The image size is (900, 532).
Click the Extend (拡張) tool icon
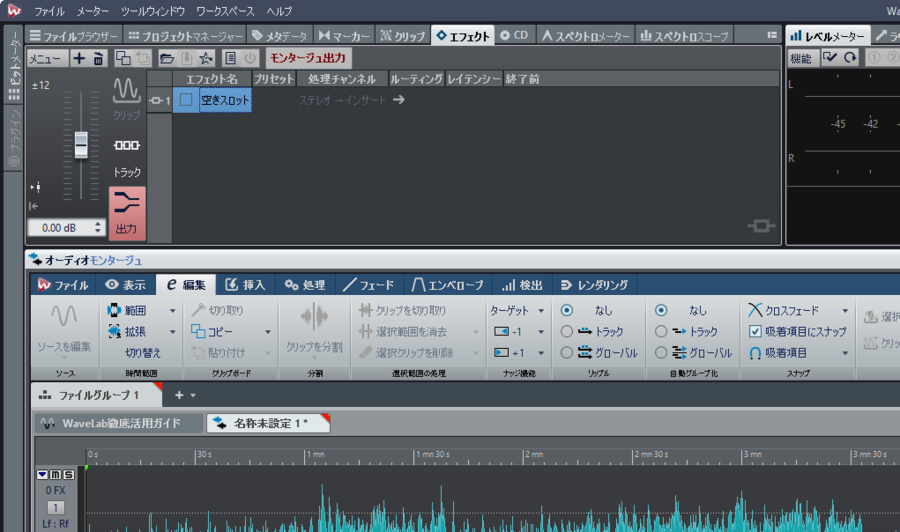click(114, 331)
